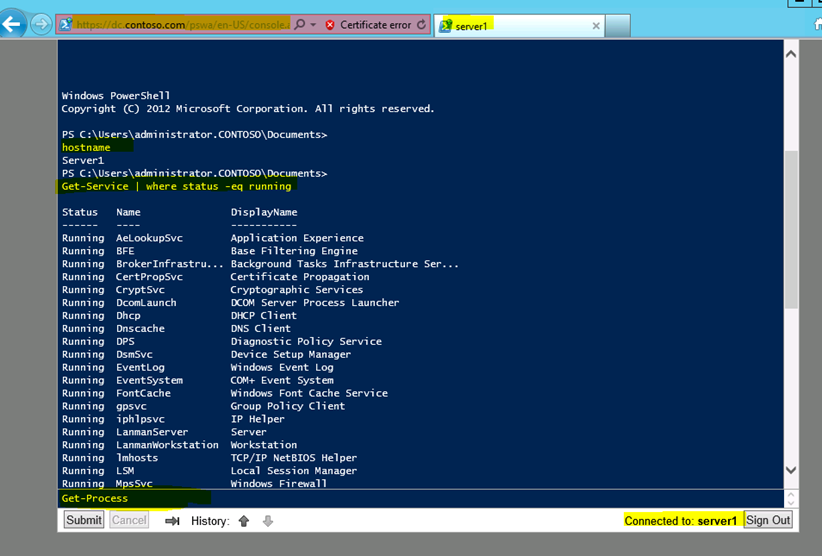Click 'DsmSvc' service name
Screen dimensions: 822x556
point(134,354)
